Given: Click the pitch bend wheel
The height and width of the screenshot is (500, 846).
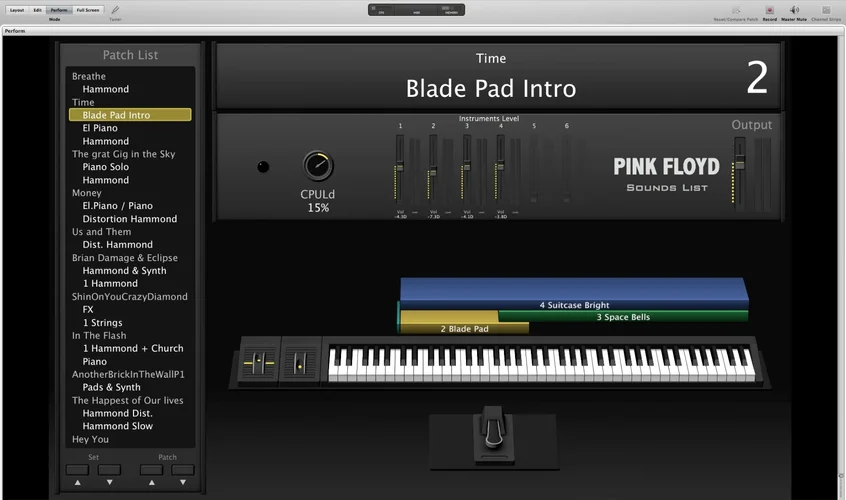Looking at the screenshot, I should (259, 363).
